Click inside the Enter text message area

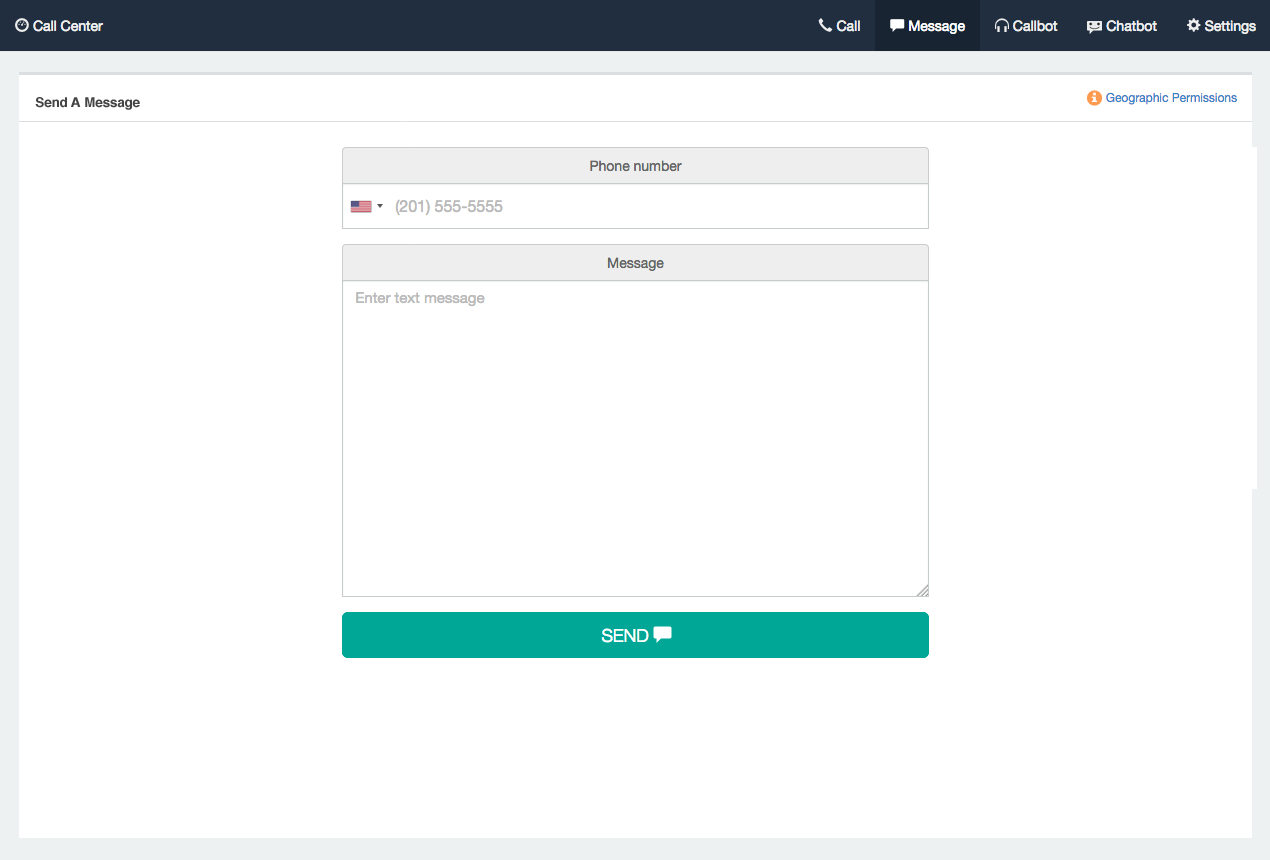[635, 400]
